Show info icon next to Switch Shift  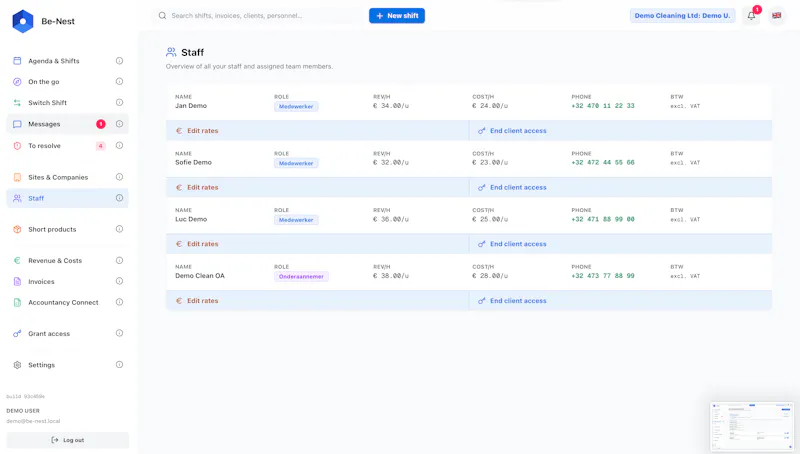click(x=119, y=103)
